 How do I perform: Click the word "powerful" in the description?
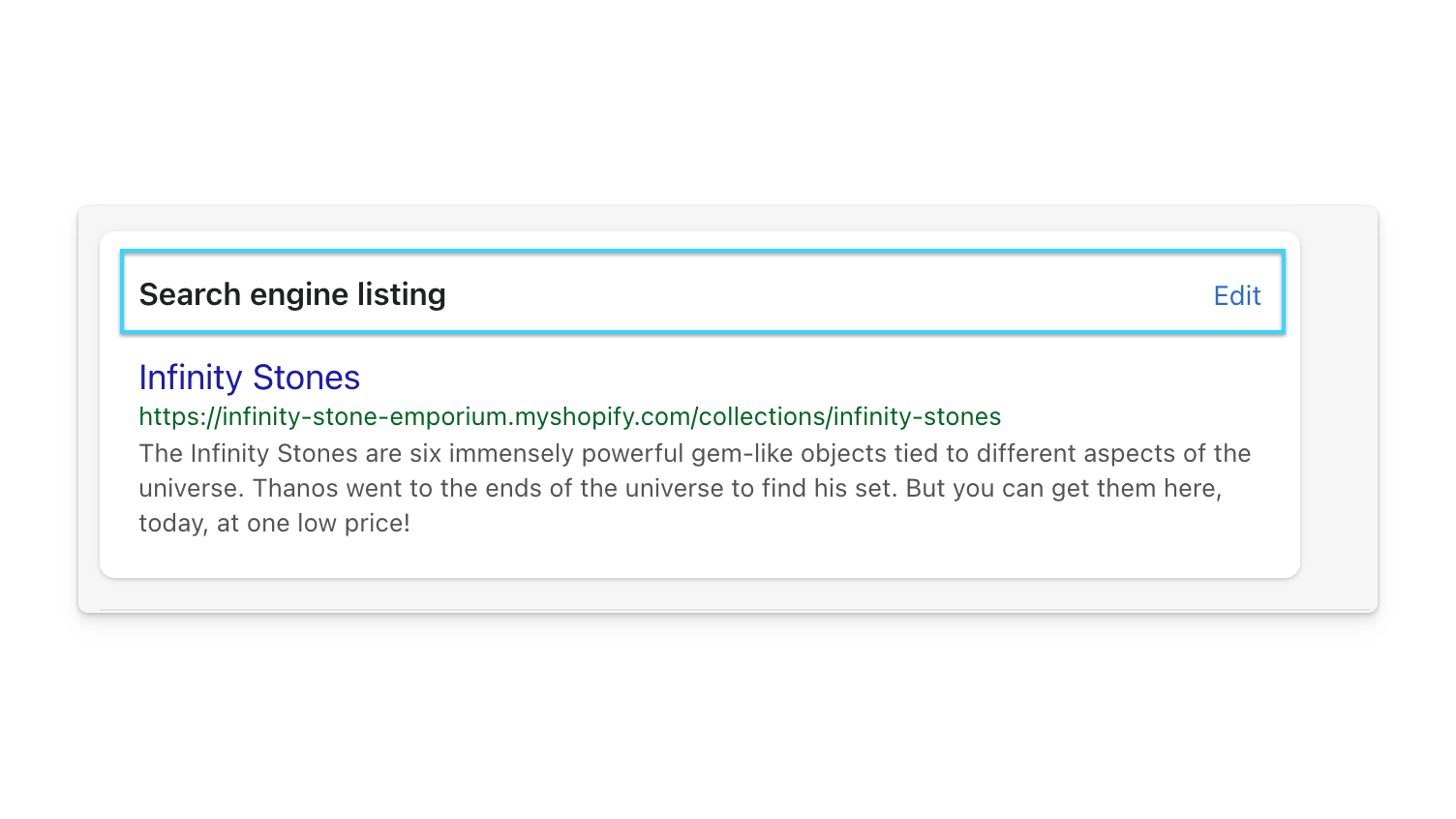tap(632, 453)
